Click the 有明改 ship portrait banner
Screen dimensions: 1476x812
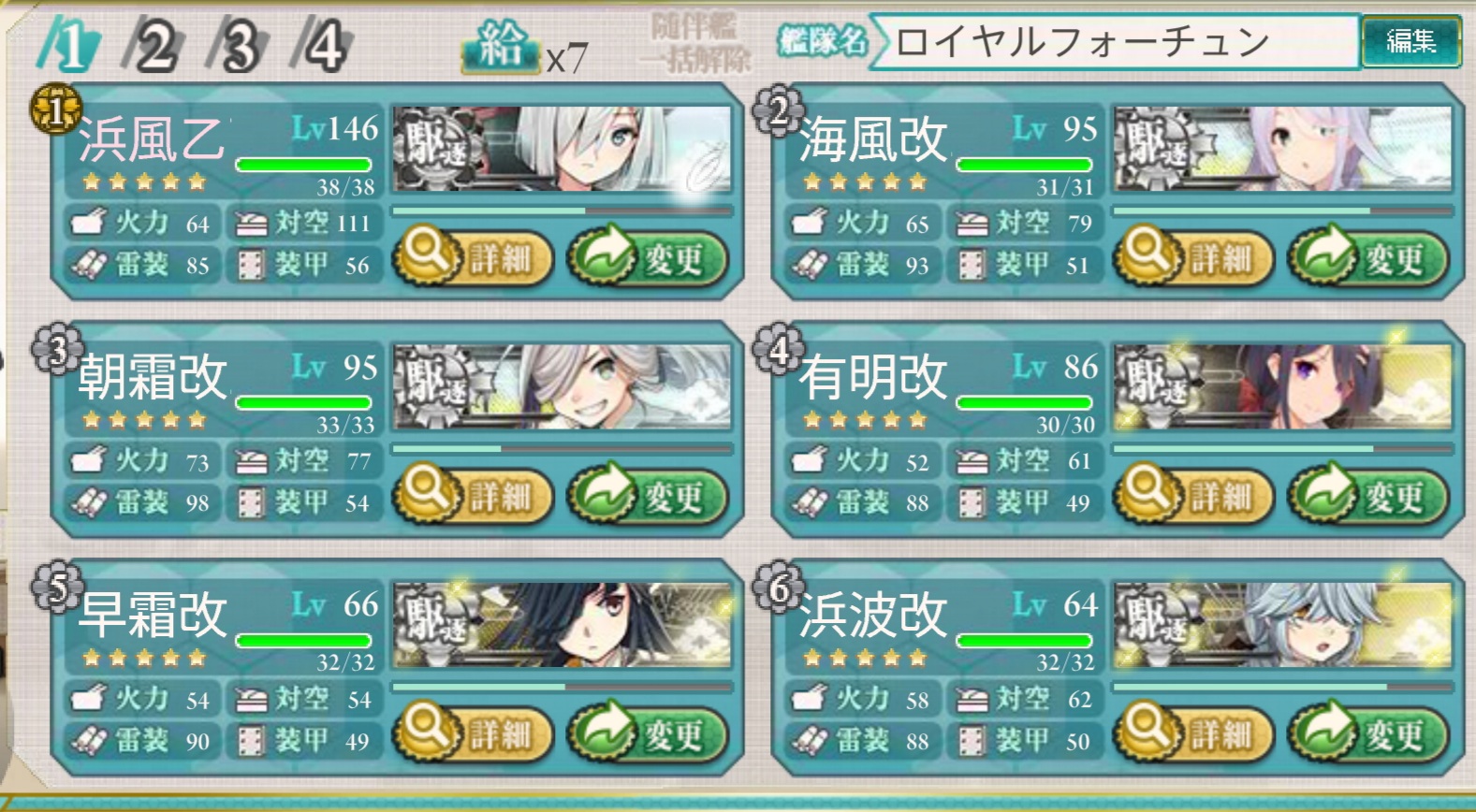(1282, 387)
